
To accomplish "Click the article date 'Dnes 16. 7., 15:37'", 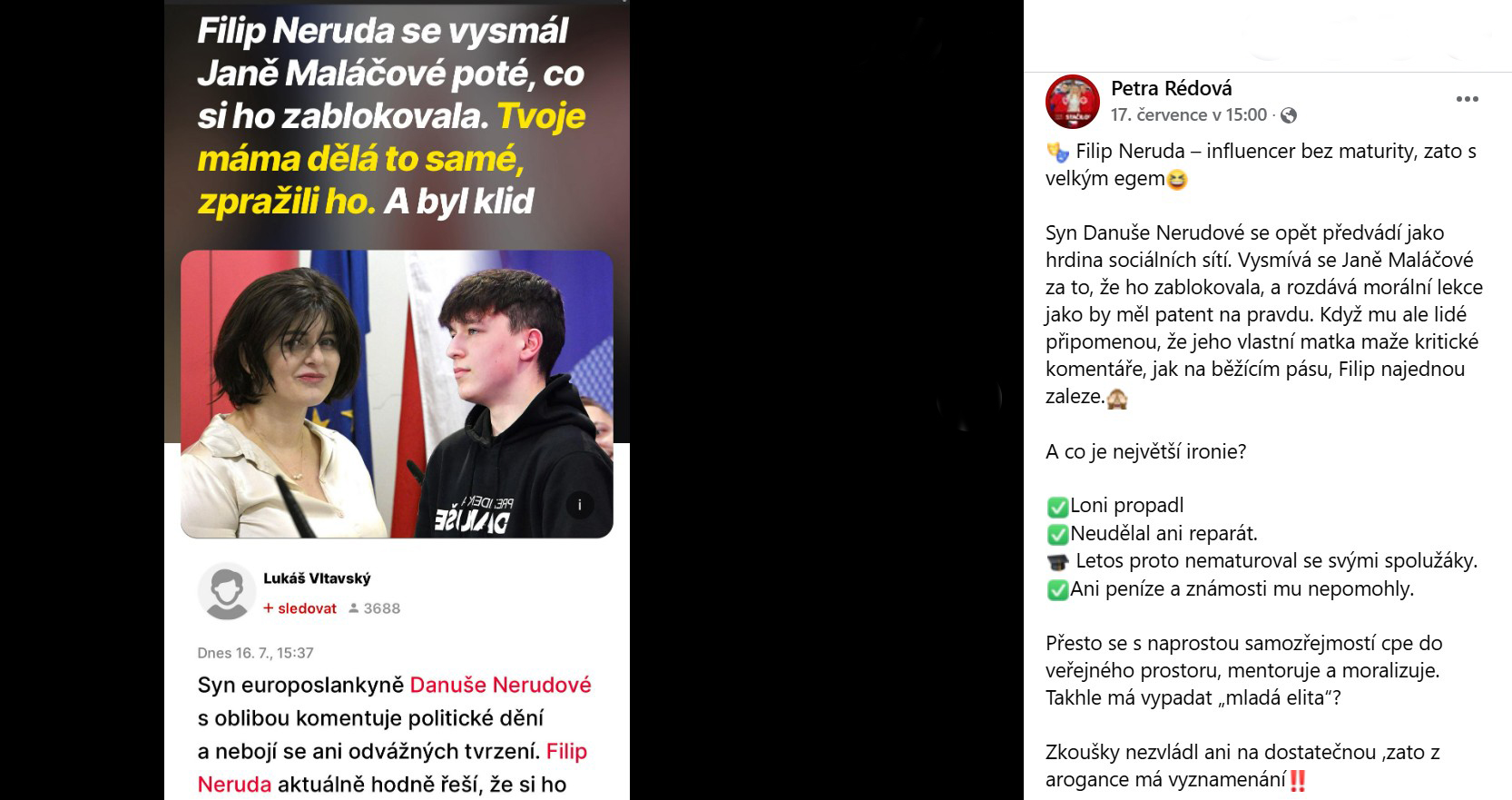I will click(255, 653).
